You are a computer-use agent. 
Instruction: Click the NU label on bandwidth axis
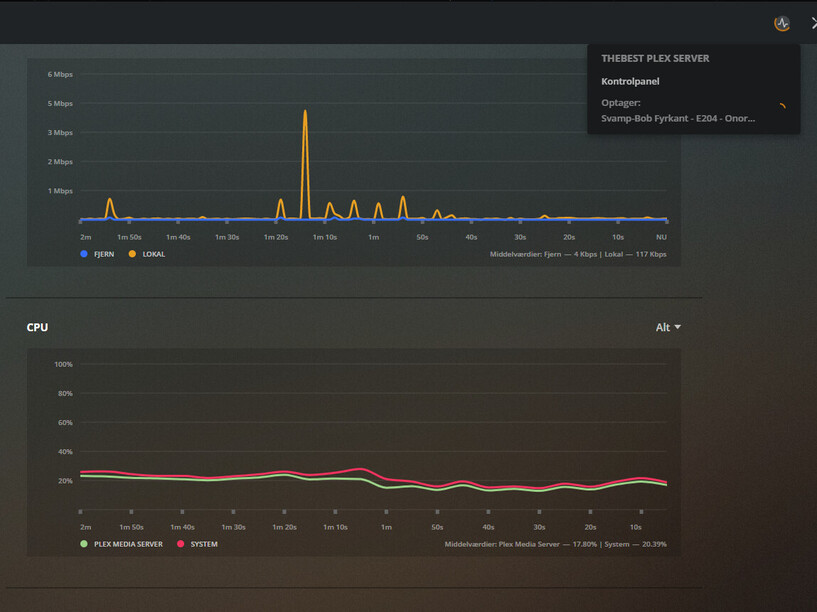click(x=661, y=237)
